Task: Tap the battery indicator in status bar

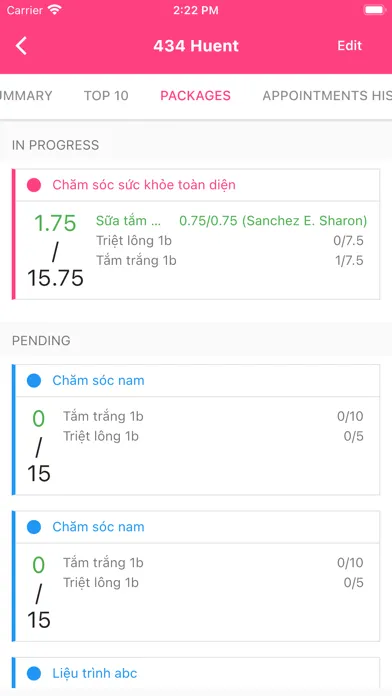Action: tap(374, 10)
